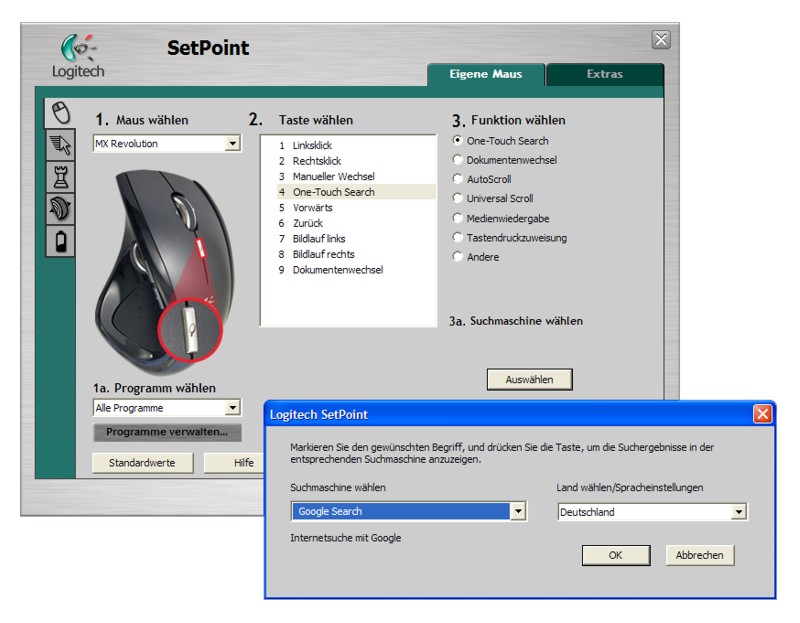Open the pointer movement settings icon

[60, 147]
